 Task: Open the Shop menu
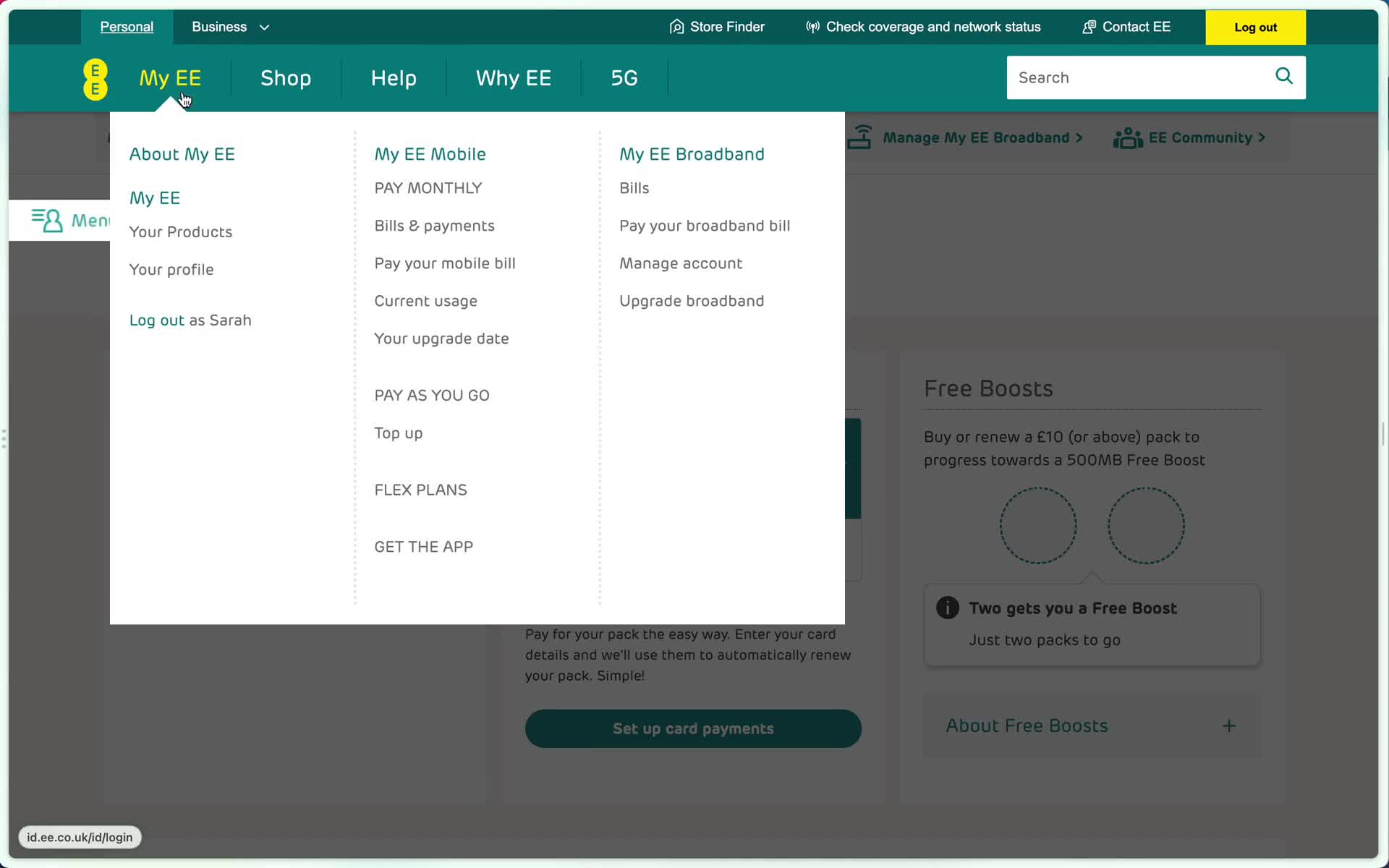pyautogui.click(x=286, y=78)
